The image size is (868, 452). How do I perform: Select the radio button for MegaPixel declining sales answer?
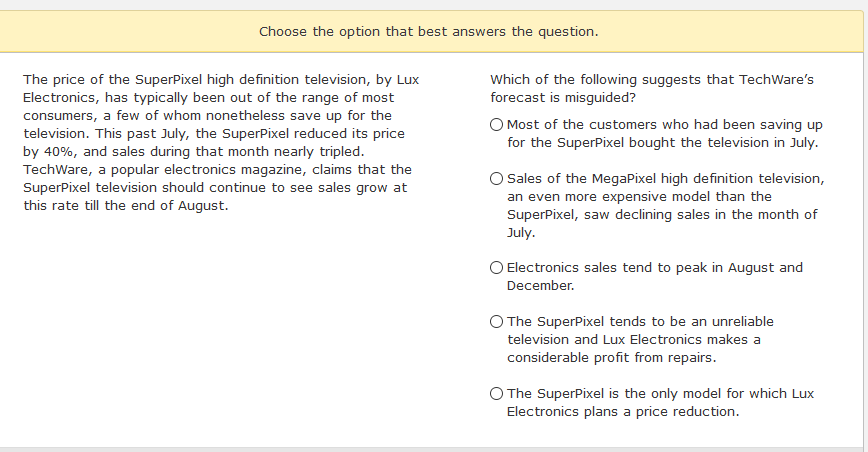click(497, 179)
